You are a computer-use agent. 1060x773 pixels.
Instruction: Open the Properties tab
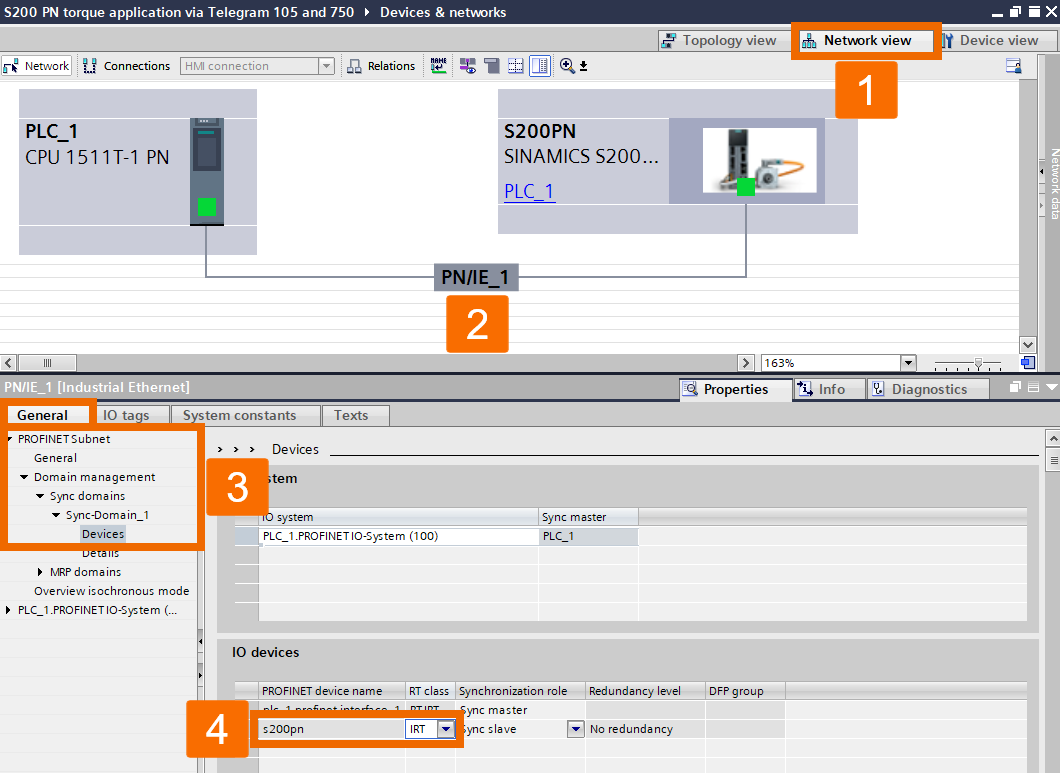tap(736, 390)
